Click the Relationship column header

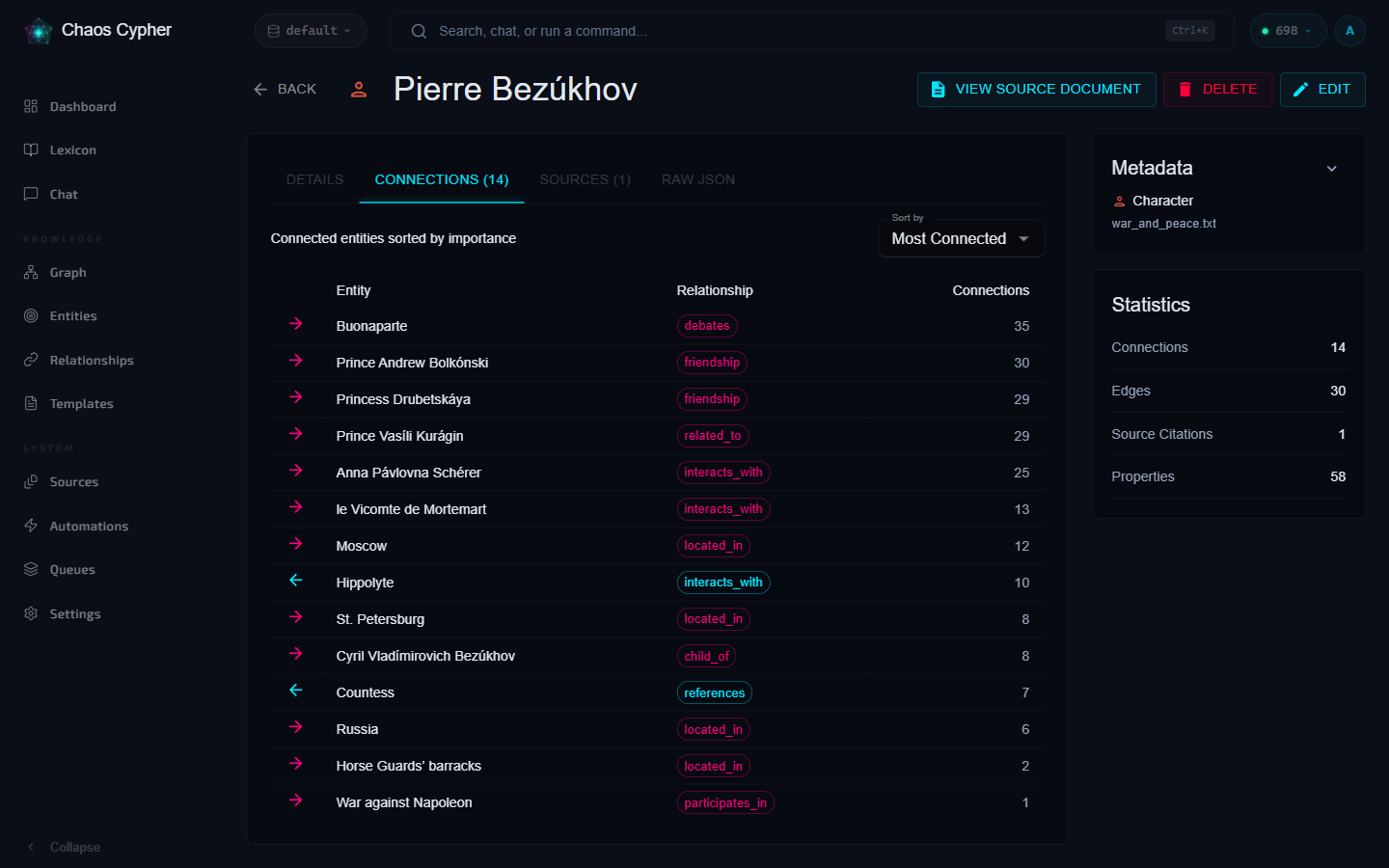[715, 290]
